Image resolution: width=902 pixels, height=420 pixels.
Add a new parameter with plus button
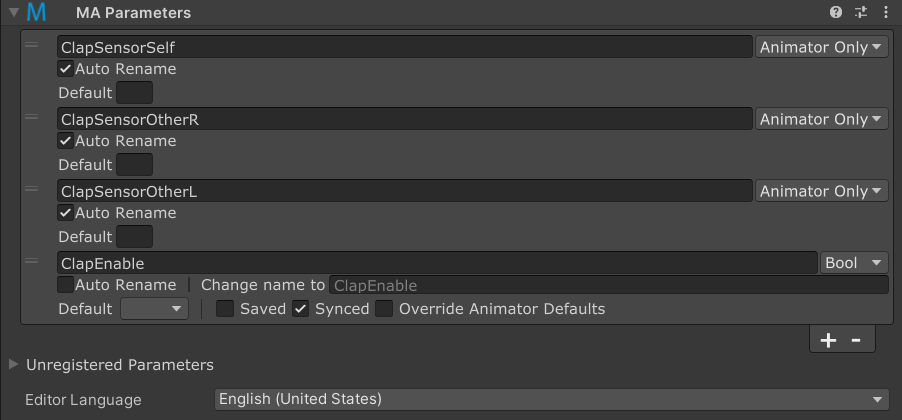[x=828, y=340]
